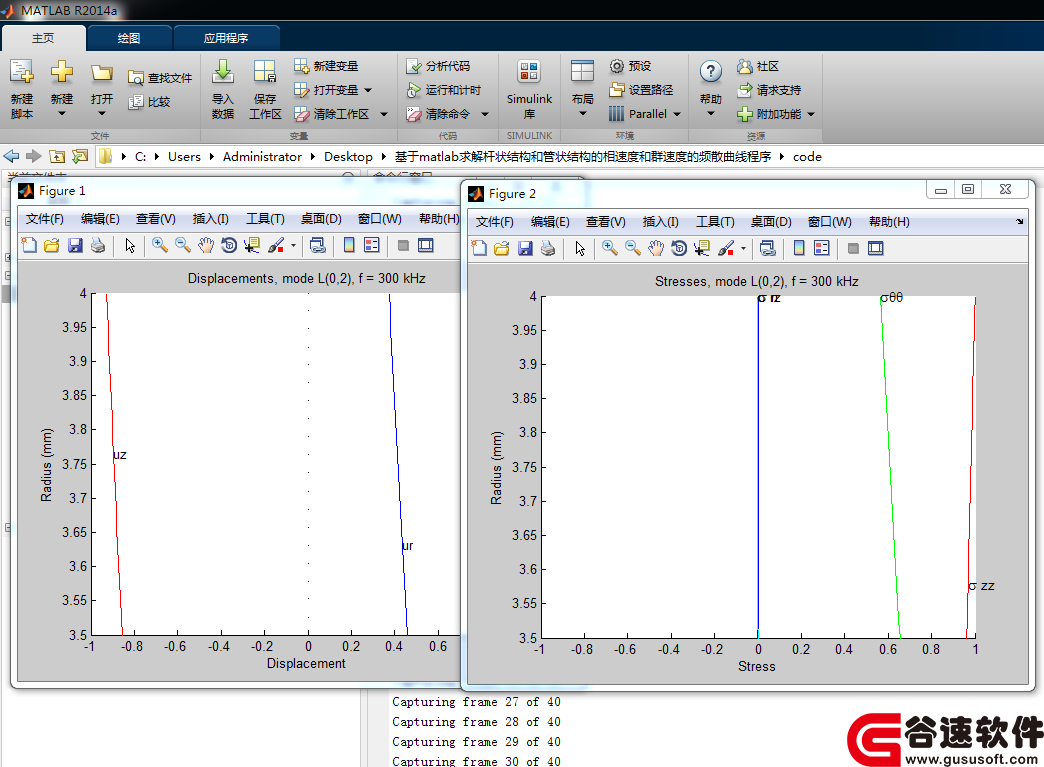Open the 社区 (Community) link
Screen dimensions: 1044x767
pyautogui.click(x=758, y=66)
